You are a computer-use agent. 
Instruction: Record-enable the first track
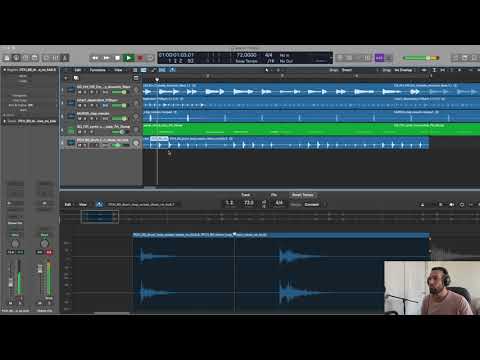(x=91, y=92)
